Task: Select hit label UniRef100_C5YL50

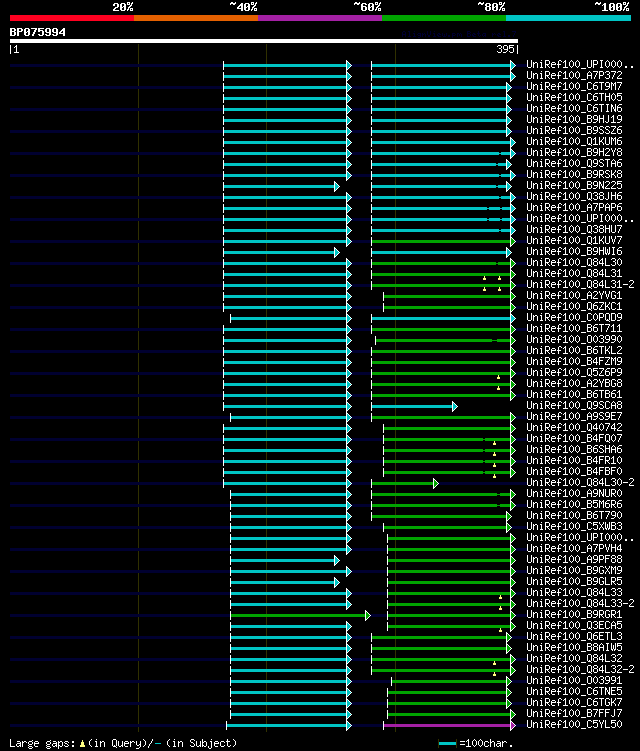Action: [574, 725]
